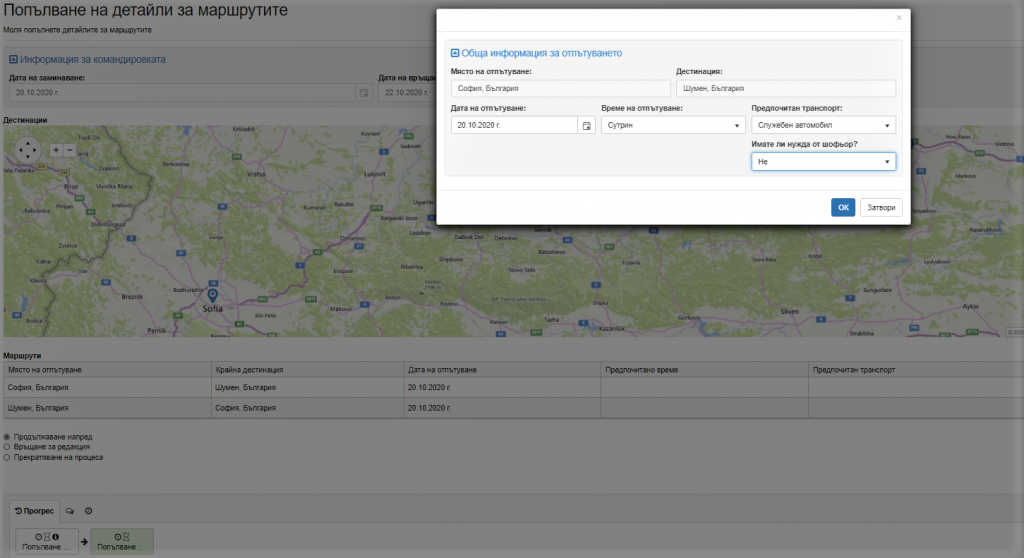Click the 'Маршрути' heading
This screenshot has width=1024, height=558.
point(22,356)
